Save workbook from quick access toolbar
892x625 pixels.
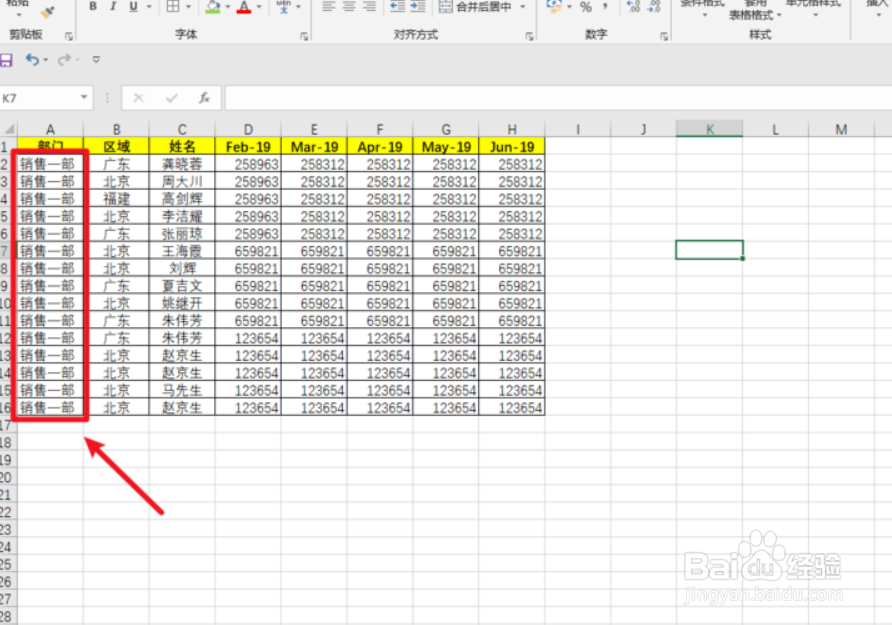coord(6,60)
